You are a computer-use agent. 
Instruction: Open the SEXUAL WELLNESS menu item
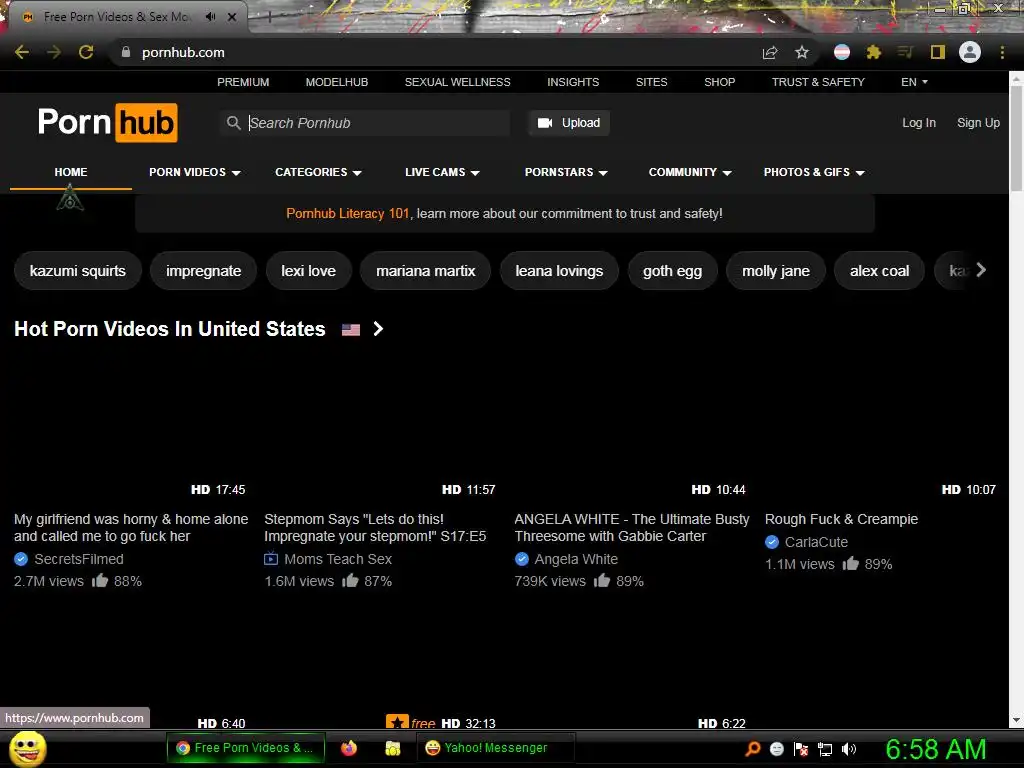[x=457, y=82]
